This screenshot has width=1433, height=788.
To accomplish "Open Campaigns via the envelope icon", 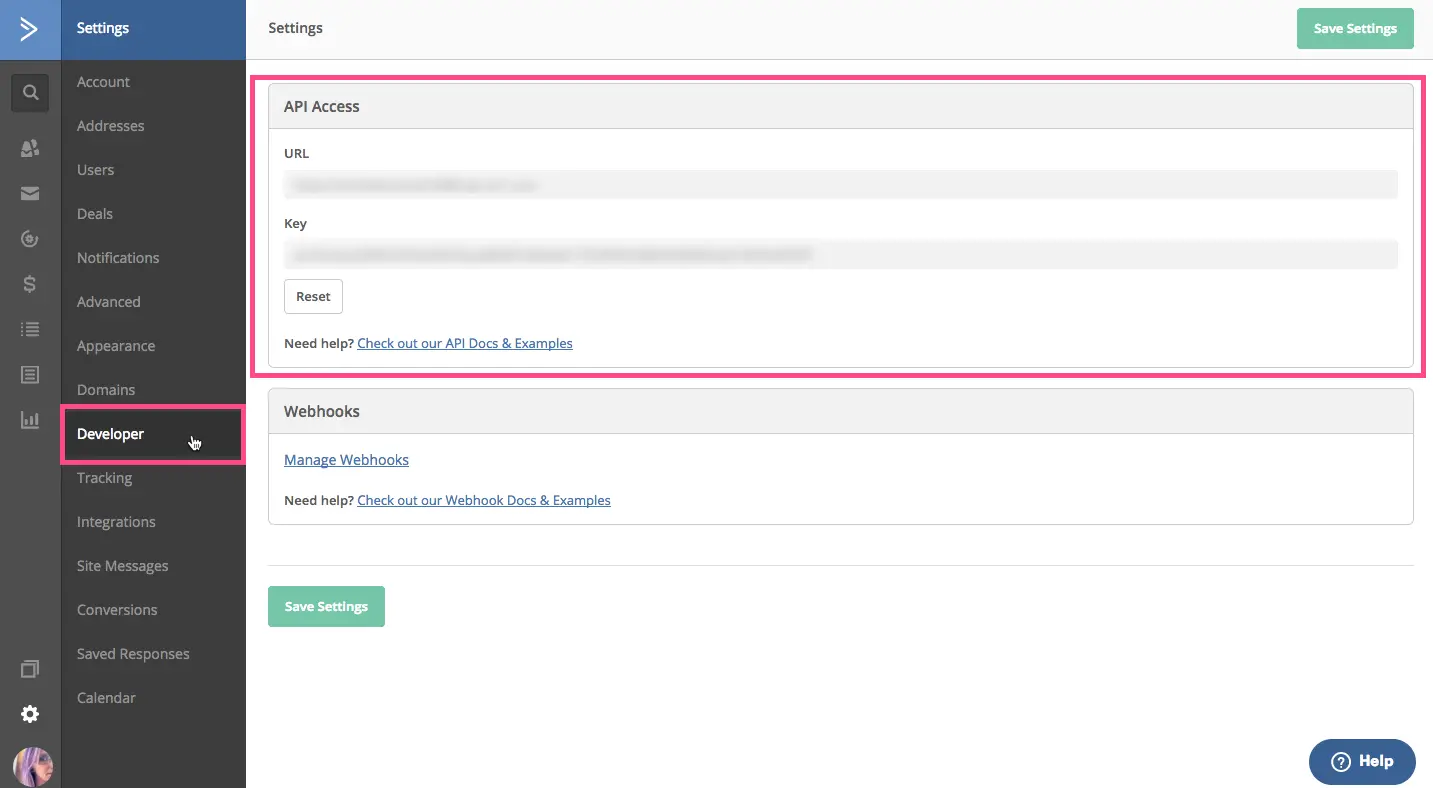I will pyautogui.click(x=30, y=193).
